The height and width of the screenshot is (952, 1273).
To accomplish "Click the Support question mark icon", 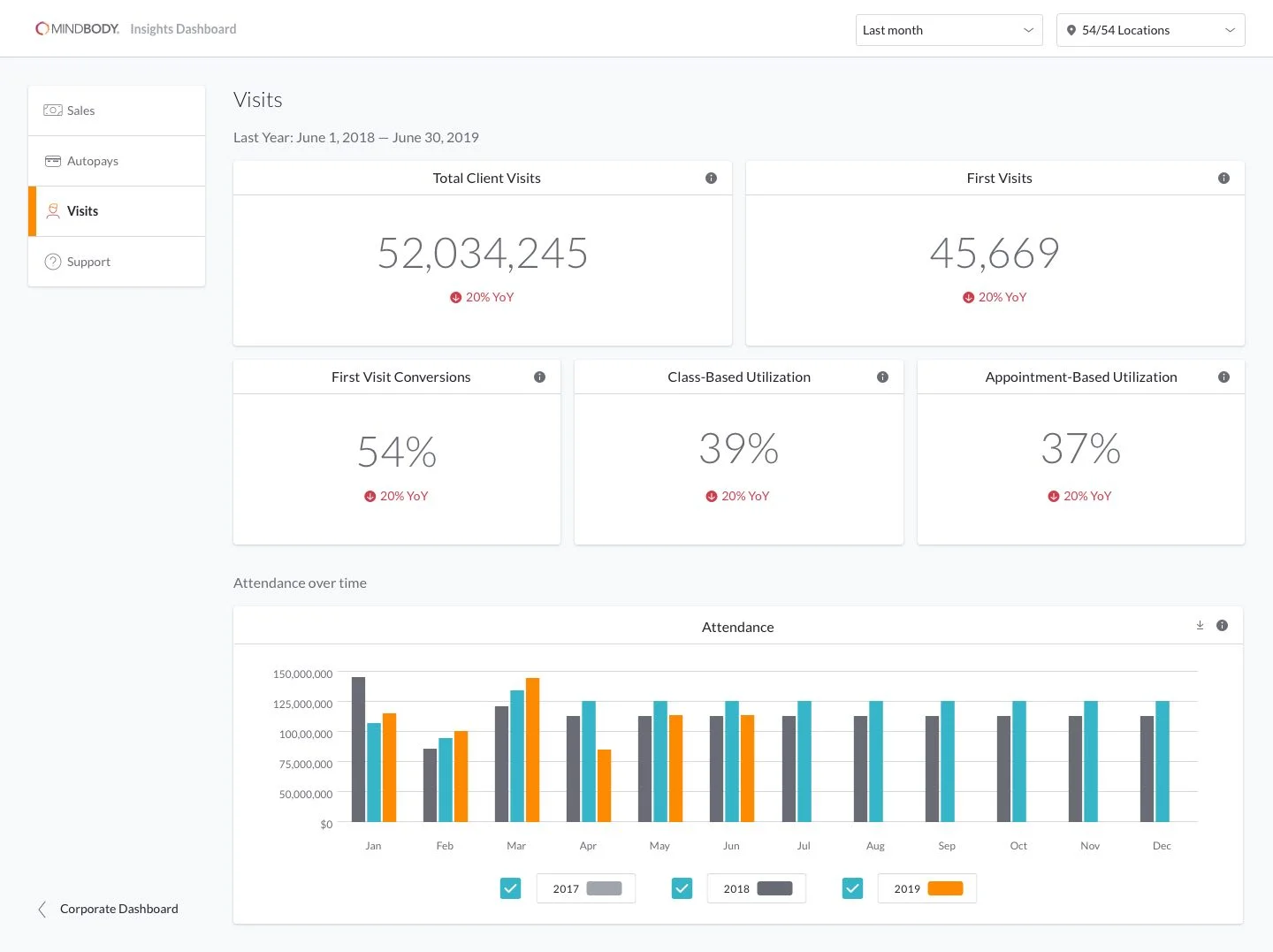I will 53,262.
